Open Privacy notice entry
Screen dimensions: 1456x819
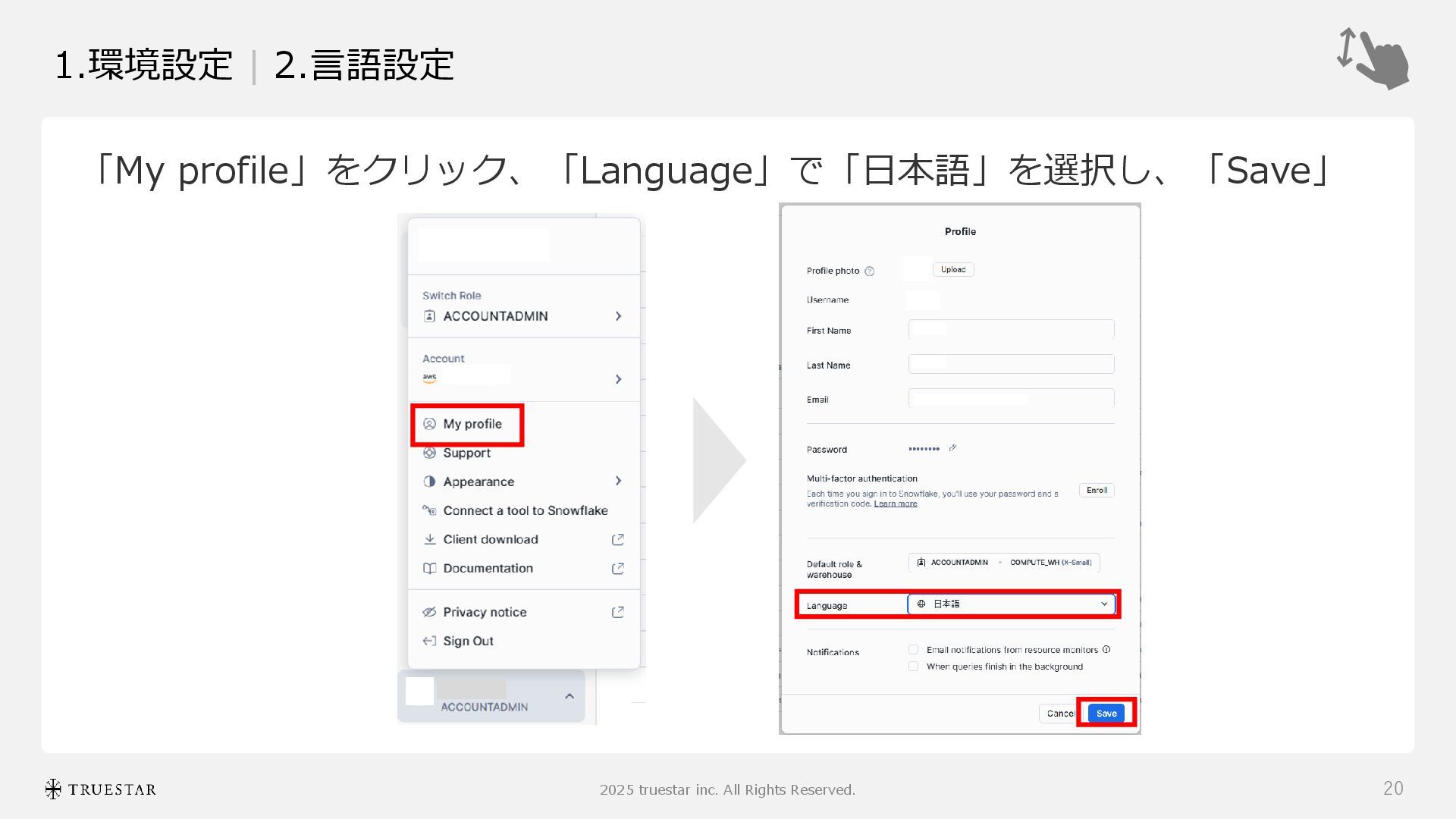point(523,612)
